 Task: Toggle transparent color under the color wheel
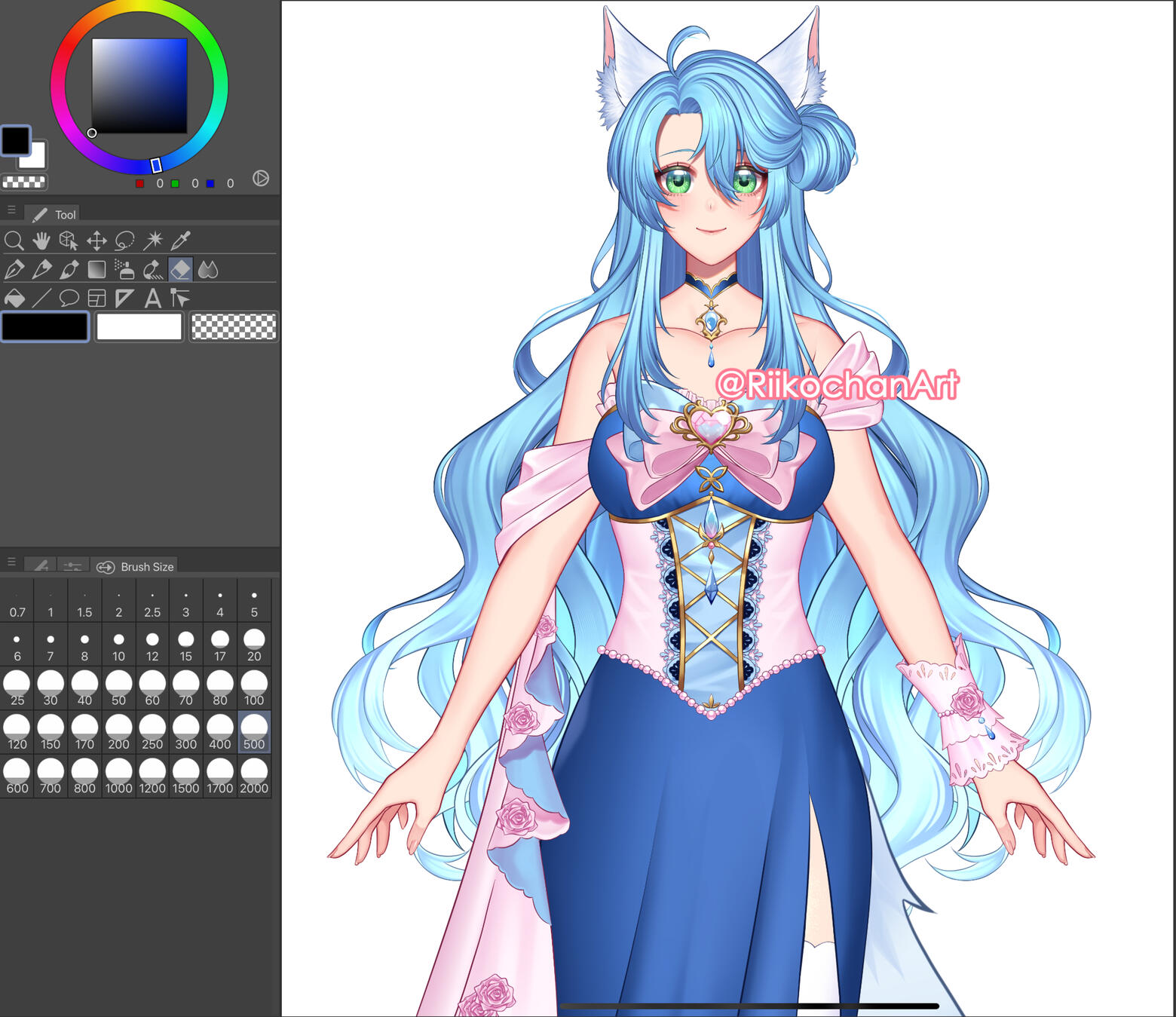tap(24, 182)
